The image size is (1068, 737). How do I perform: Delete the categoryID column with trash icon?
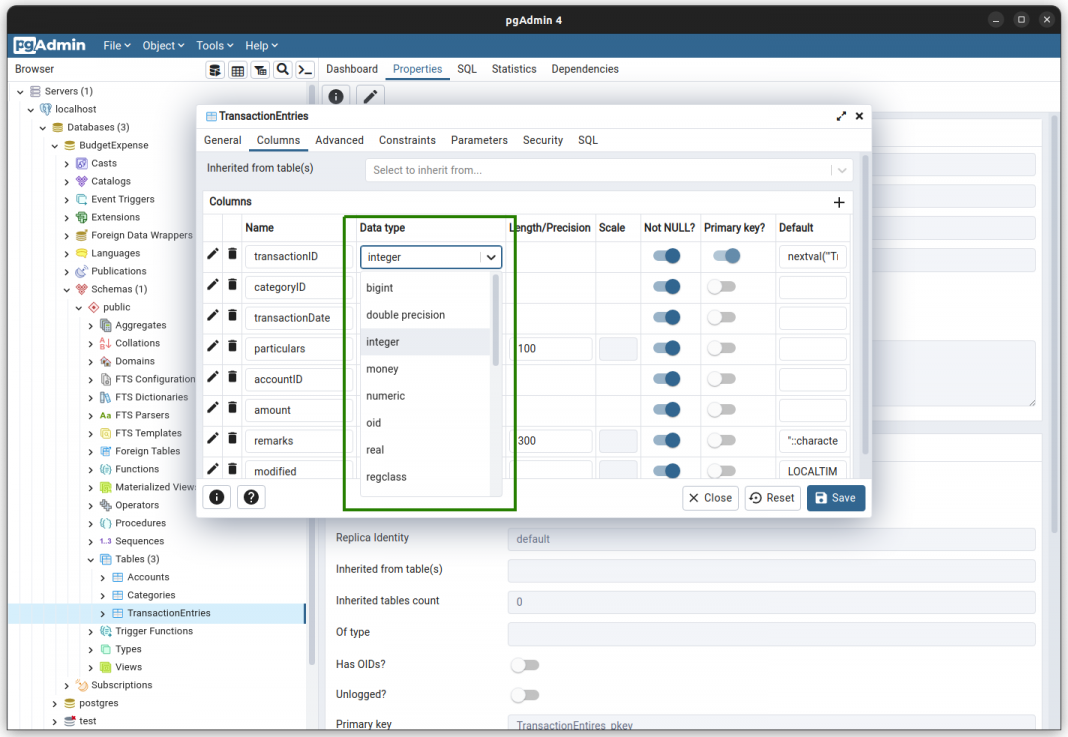tap(231, 284)
